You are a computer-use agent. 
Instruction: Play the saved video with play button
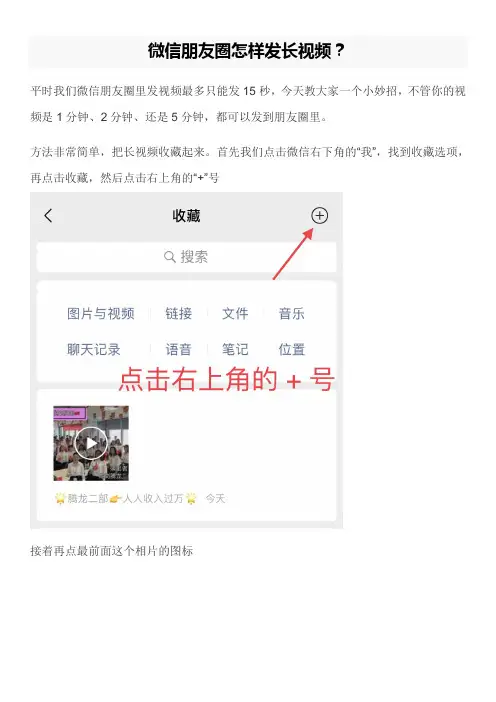pos(91,443)
